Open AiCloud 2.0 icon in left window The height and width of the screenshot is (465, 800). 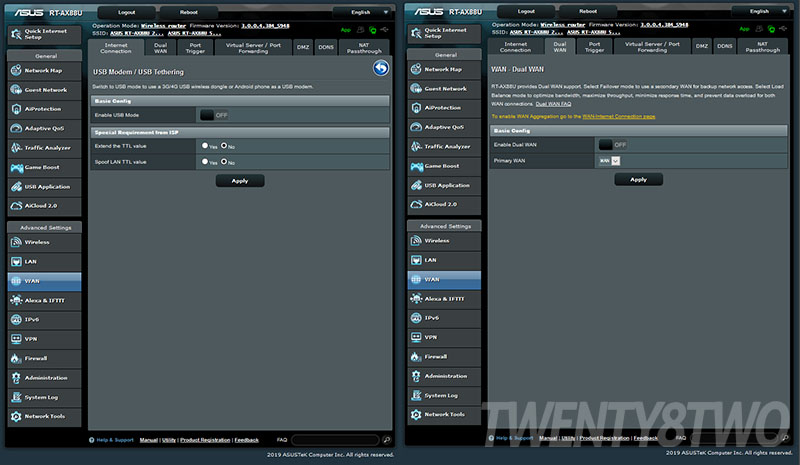[16, 206]
